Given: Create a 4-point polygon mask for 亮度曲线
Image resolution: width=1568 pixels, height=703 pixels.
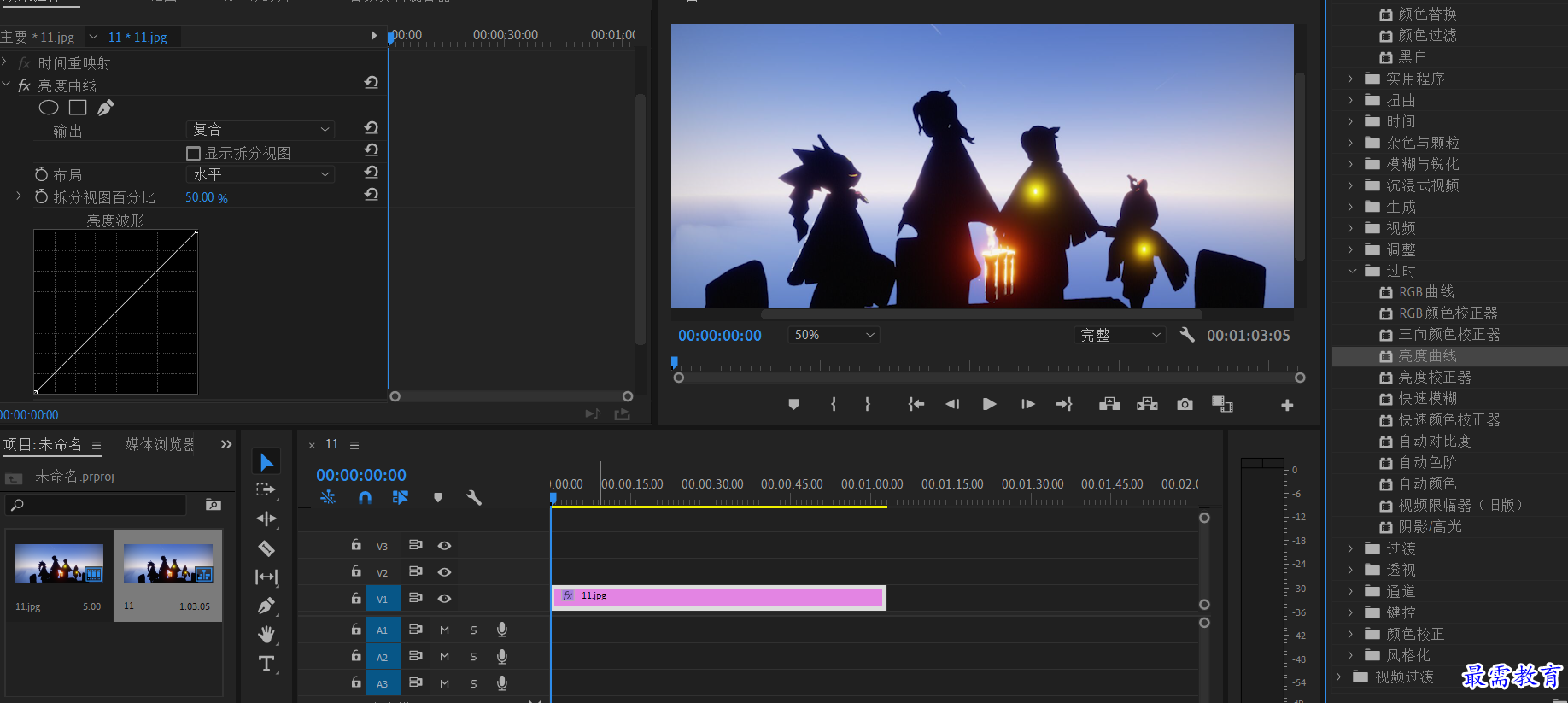Looking at the screenshot, I should 78,108.
